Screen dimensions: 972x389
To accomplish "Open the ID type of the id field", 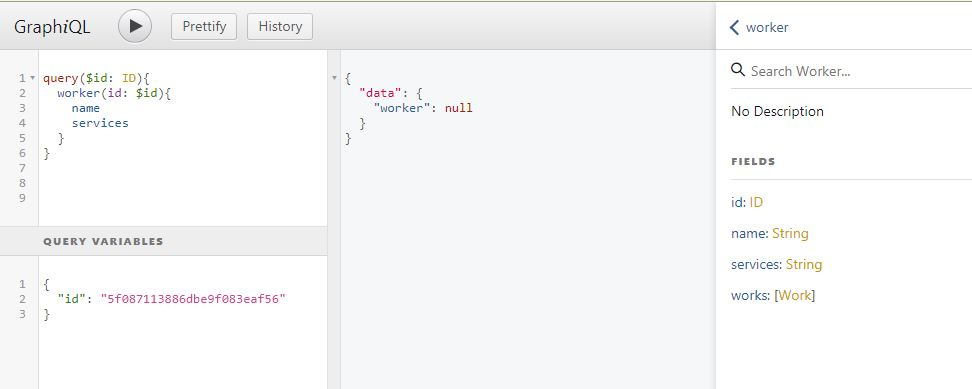I will (x=756, y=202).
